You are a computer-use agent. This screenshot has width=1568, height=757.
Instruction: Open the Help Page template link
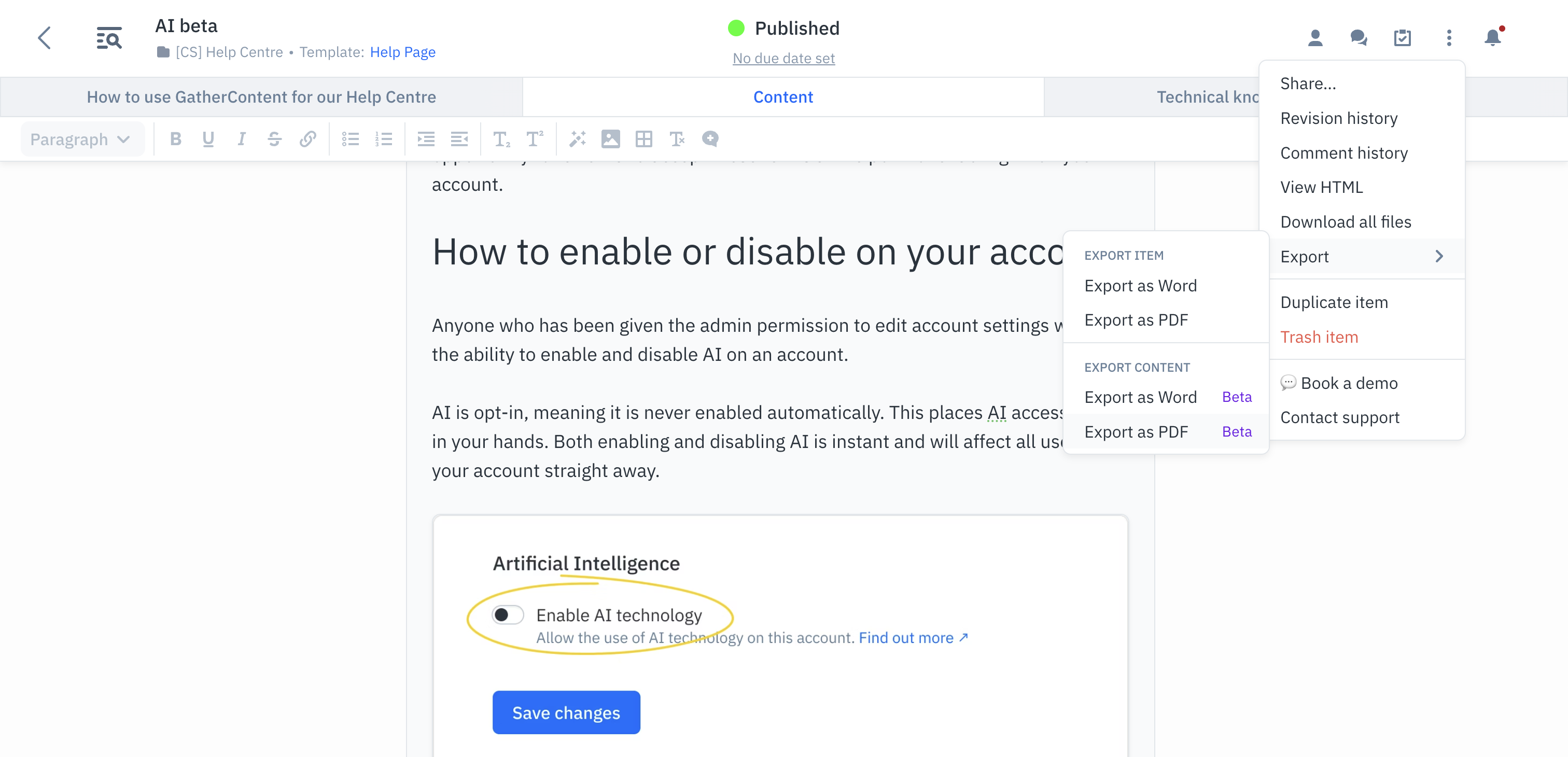coord(402,52)
